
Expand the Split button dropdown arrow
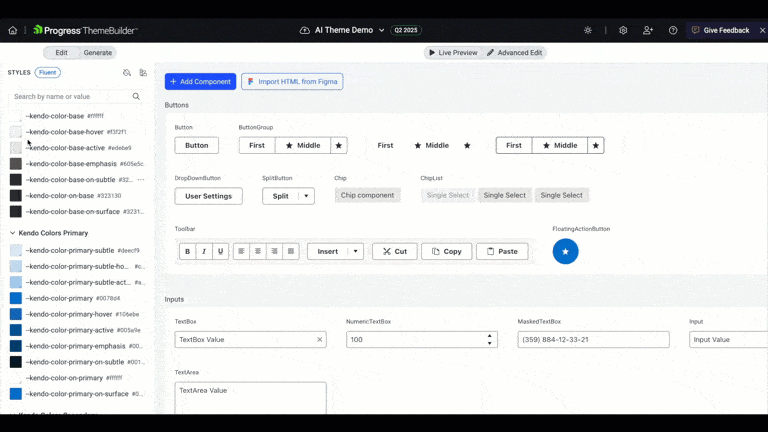click(305, 196)
